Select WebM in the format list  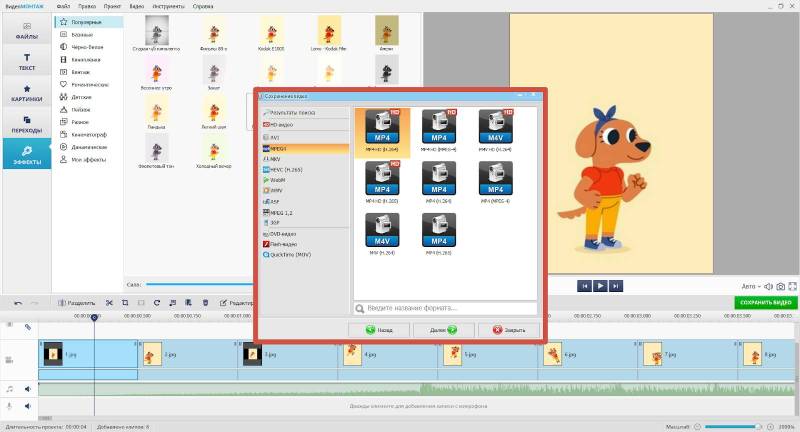pos(305,180)
